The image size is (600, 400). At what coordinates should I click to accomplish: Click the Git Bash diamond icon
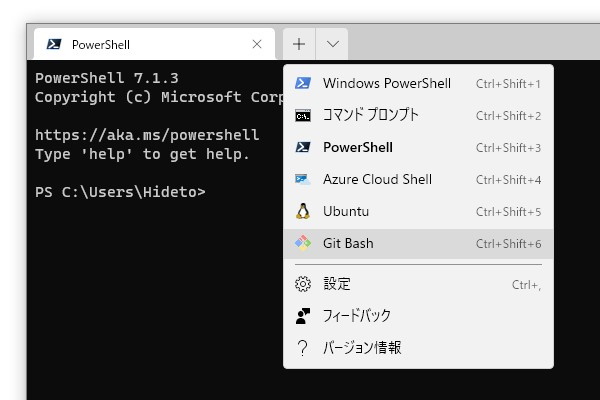tap(303, 243)
